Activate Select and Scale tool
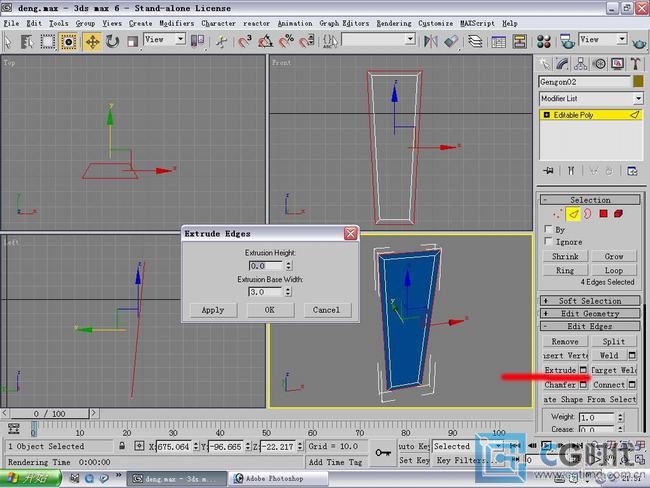 [132, 42]
